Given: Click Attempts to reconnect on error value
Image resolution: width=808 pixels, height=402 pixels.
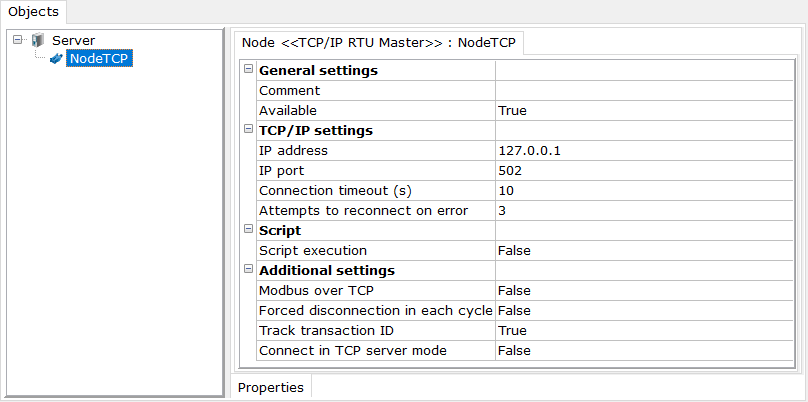Looking at the screenshot, I should coord(644,211).
